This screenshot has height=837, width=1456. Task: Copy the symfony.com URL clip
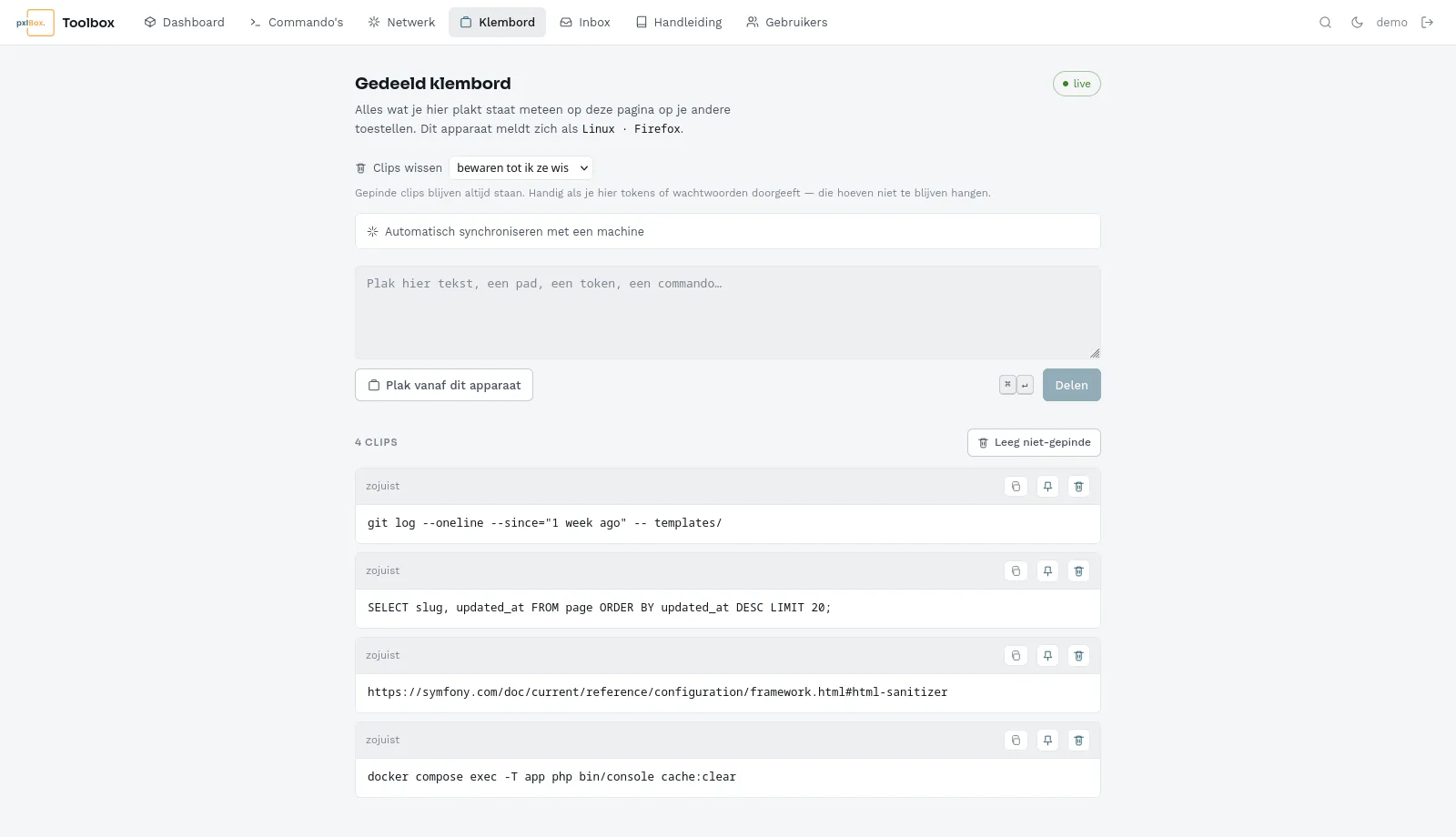[x=1016, y=656]
